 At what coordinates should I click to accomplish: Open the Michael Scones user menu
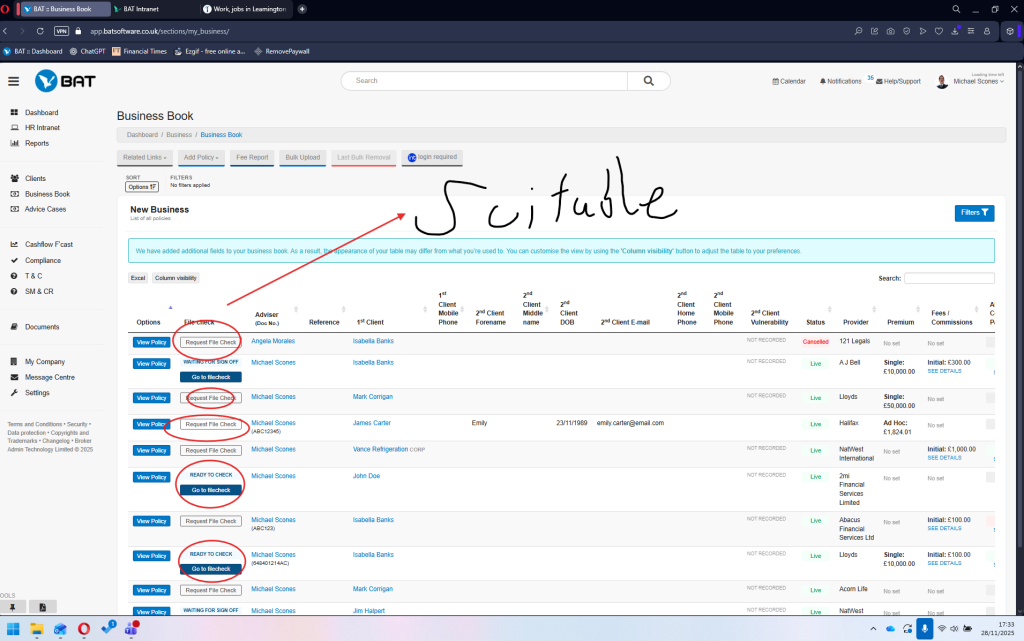point(975,81)
